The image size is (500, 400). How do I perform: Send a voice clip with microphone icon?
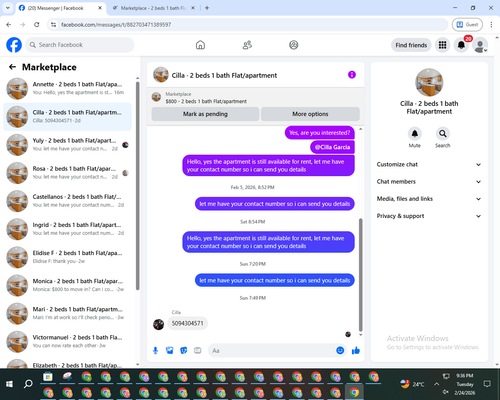pyautogui.click(x=155, y=350)
